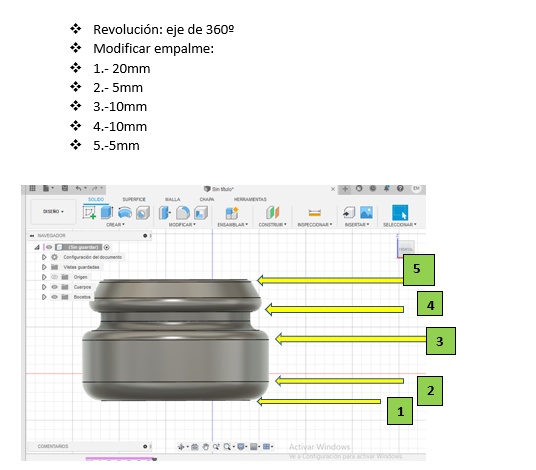The height and width of the screenshot is (470, 536).
Task: Select the Extrude tool
Action: coord(107,212)
